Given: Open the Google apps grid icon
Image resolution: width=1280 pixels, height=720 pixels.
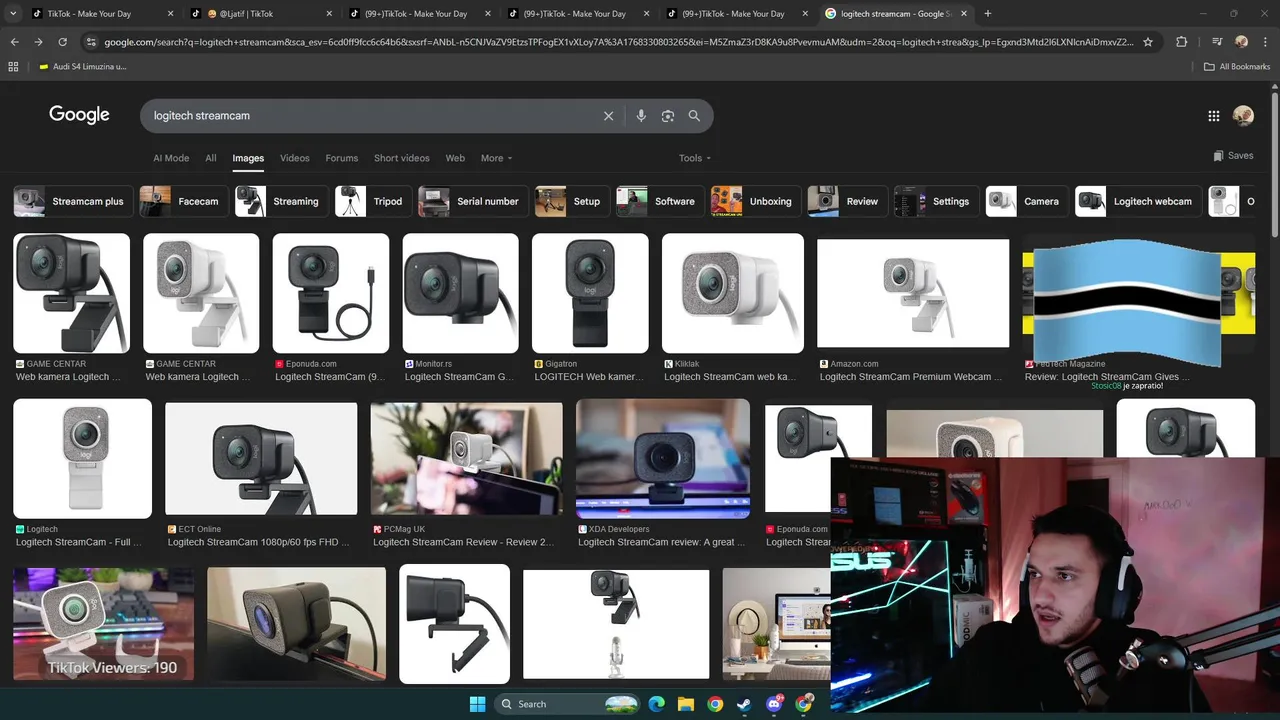Looking at the screenshot, I should pyautogui.click(x=1214, y=116).
